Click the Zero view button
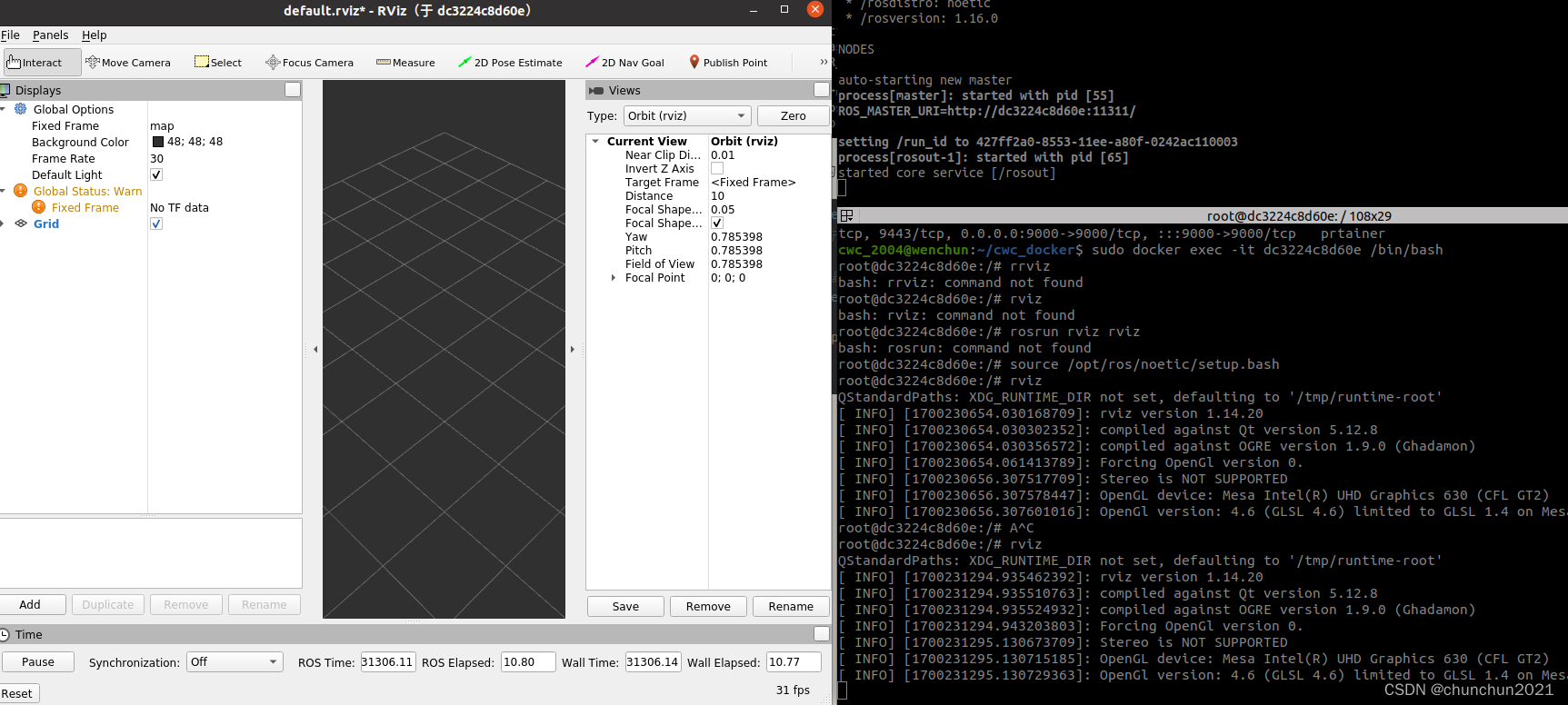This screenshot has width=1568, height=705. (794, 116)
